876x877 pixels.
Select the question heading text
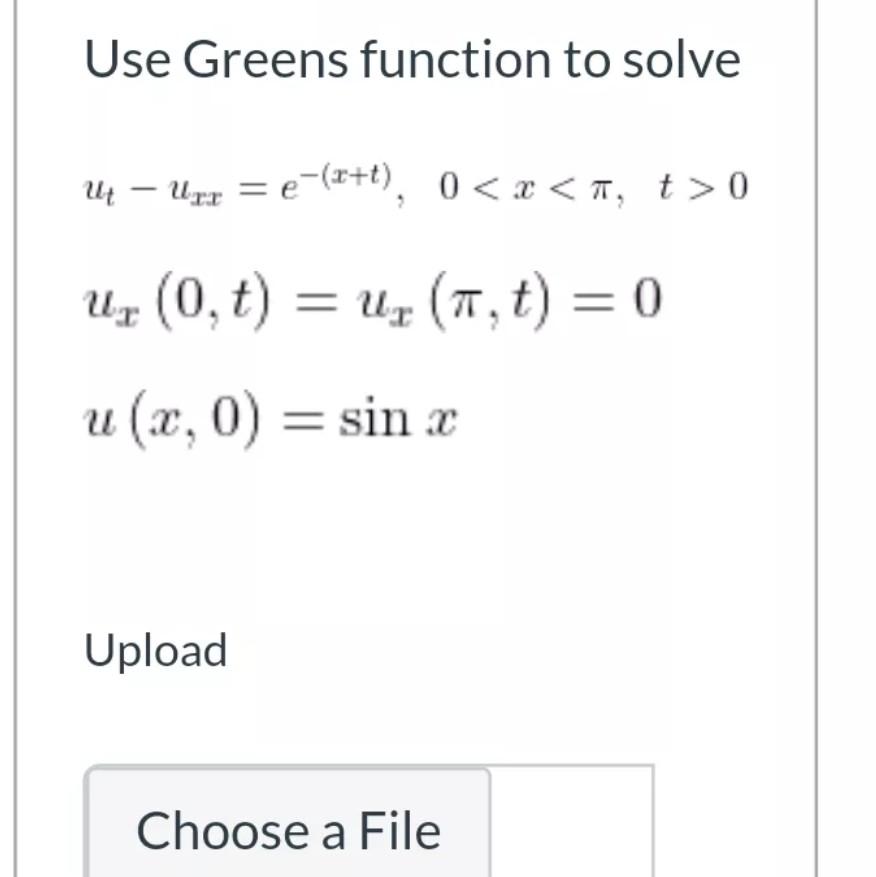click(x=410, y=58)
